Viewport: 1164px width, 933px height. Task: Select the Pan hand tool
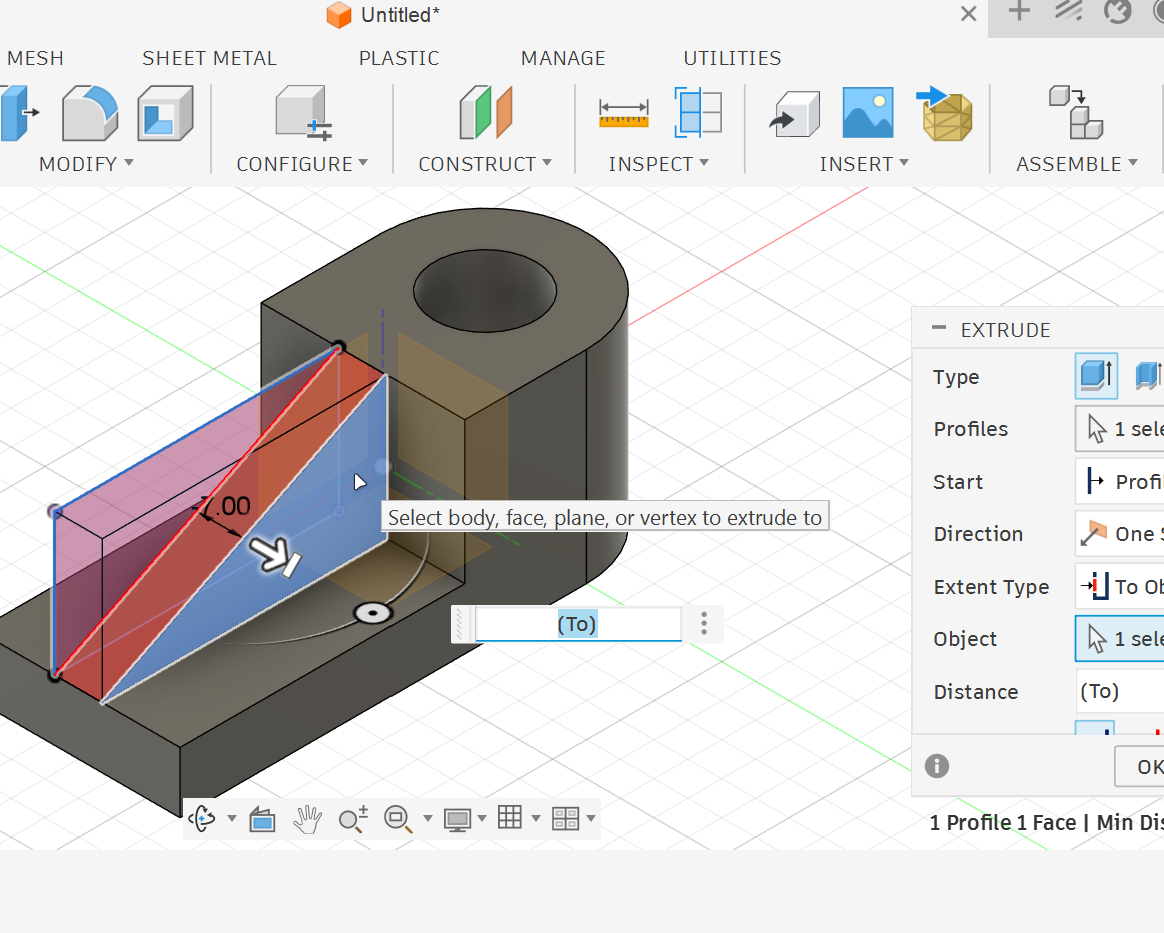pos(307,819)
